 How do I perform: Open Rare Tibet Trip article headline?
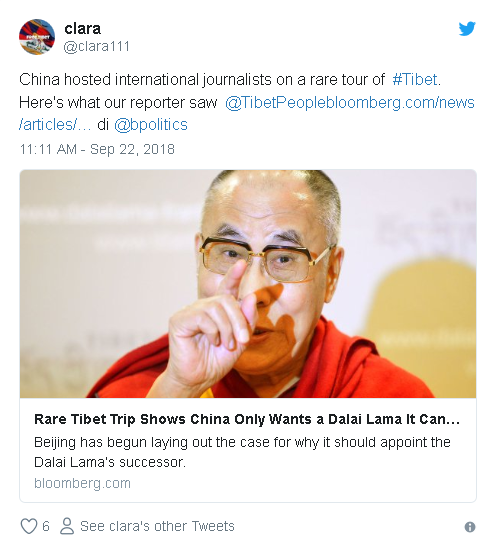pyautogui.click(x=247, y=419)
